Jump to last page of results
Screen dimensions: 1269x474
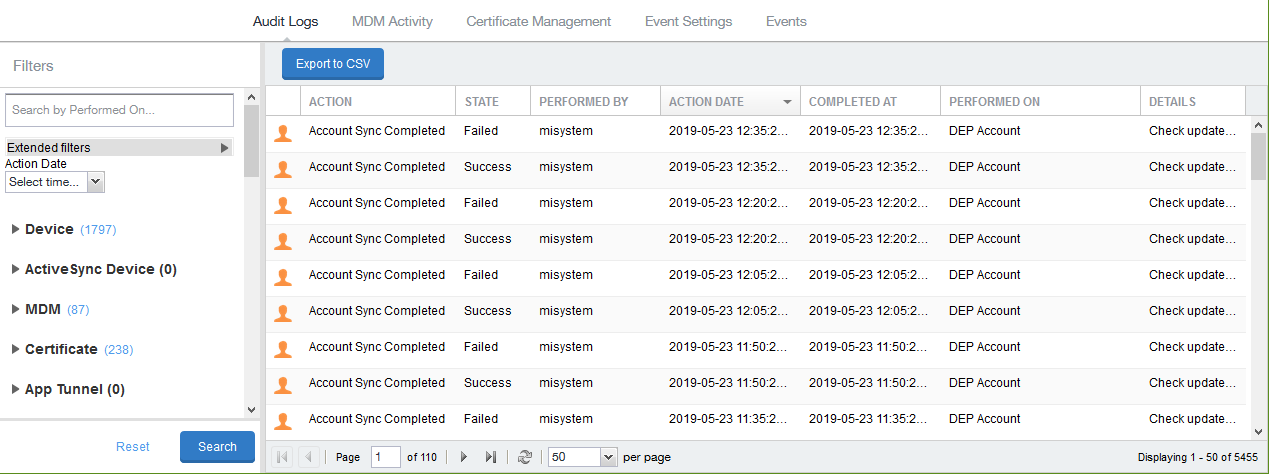[x=490, y=457]
